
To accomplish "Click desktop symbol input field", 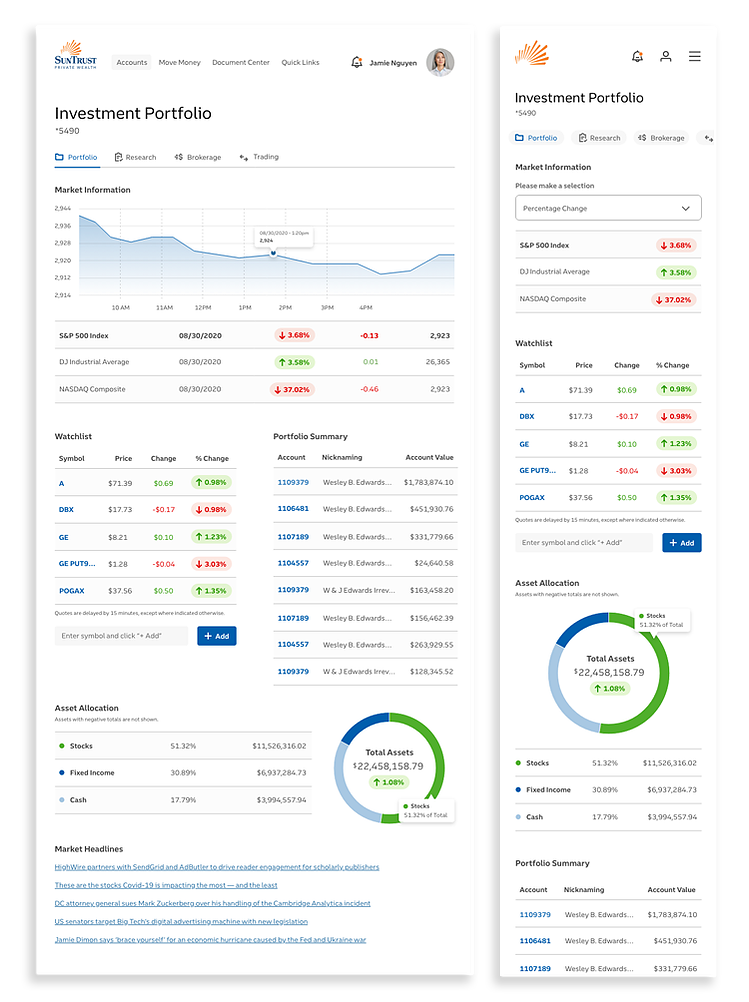I will pyautogui.click(x=121, y=636).
